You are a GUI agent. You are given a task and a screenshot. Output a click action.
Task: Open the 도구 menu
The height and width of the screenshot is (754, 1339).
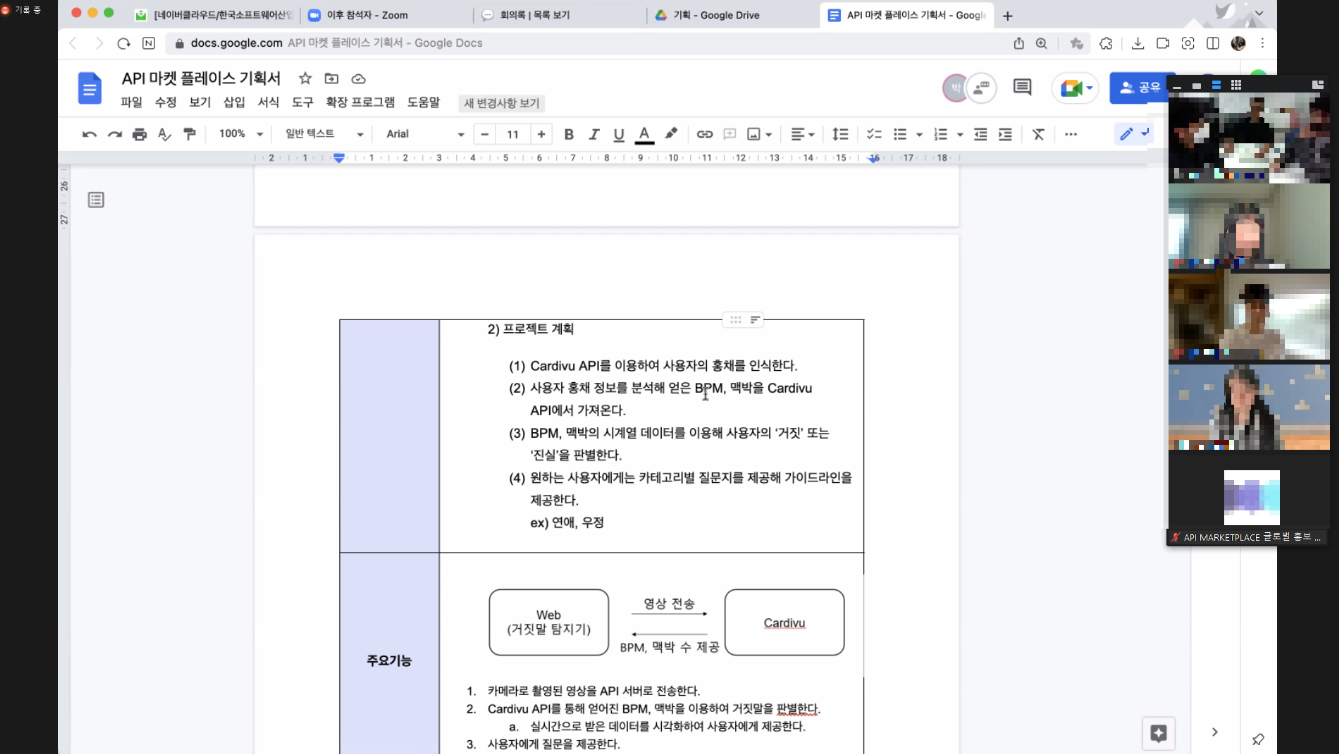[x=302, y=102]
